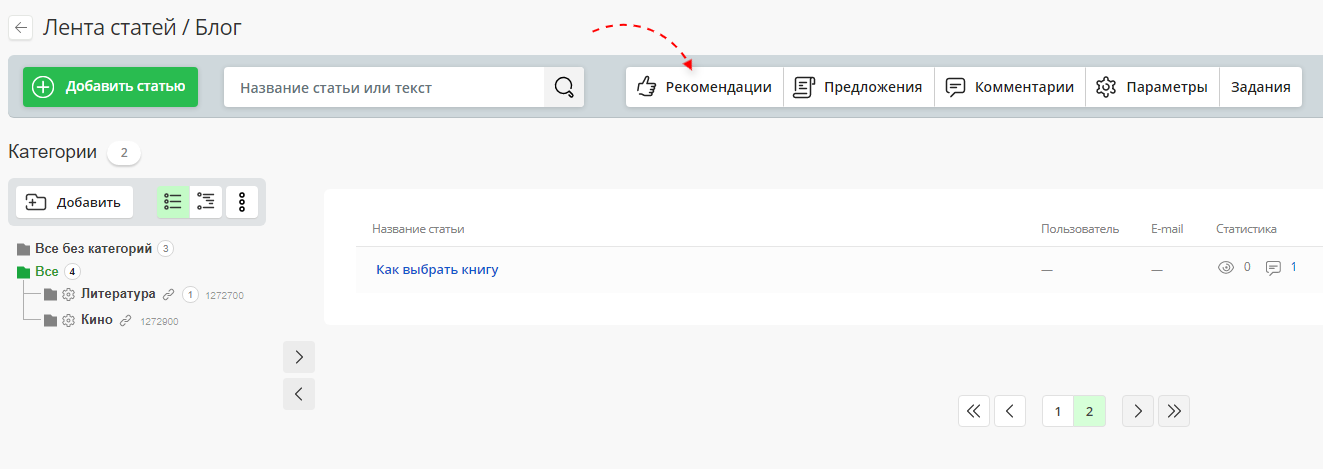
Task: Click the green Добавить статью button
Action: pyautogui.click(x=110, y=87)
